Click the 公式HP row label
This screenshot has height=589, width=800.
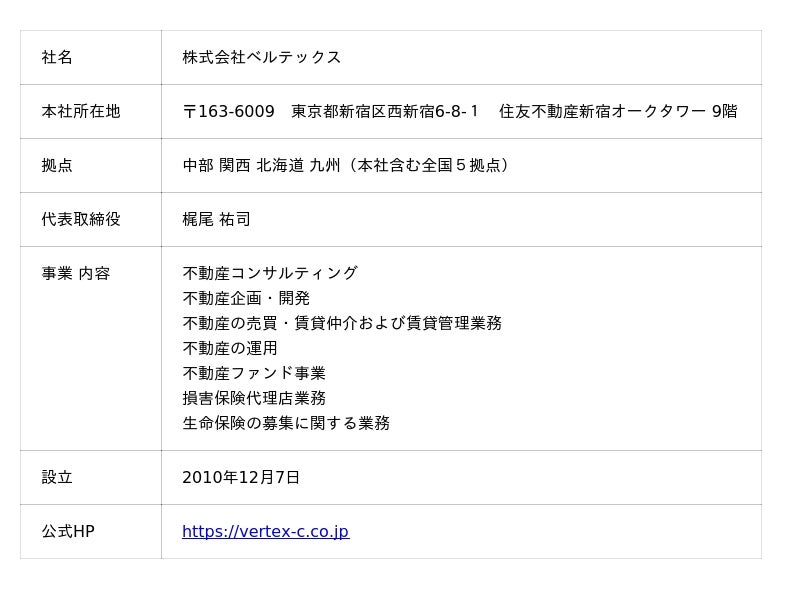[x=68, y=531]
